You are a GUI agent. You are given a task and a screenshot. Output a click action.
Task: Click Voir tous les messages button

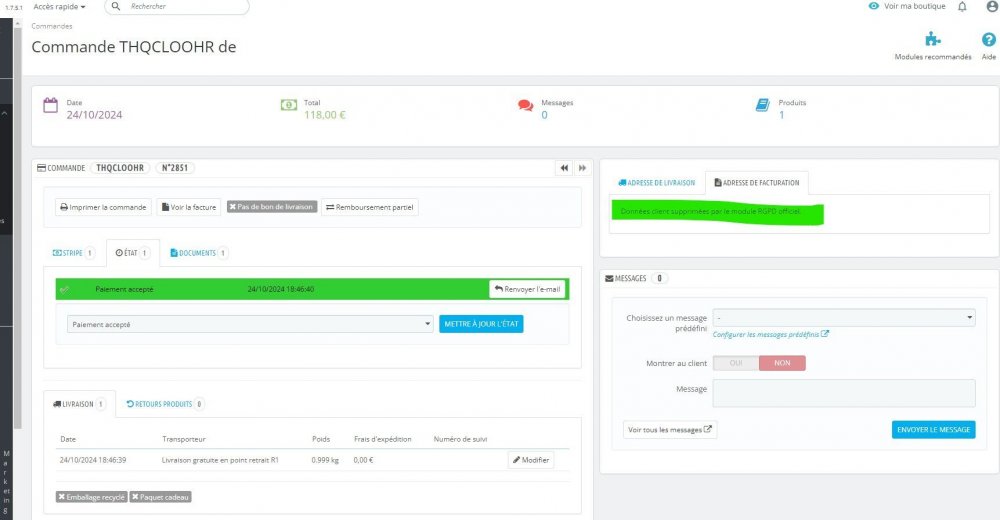click(x=670, y=430)
